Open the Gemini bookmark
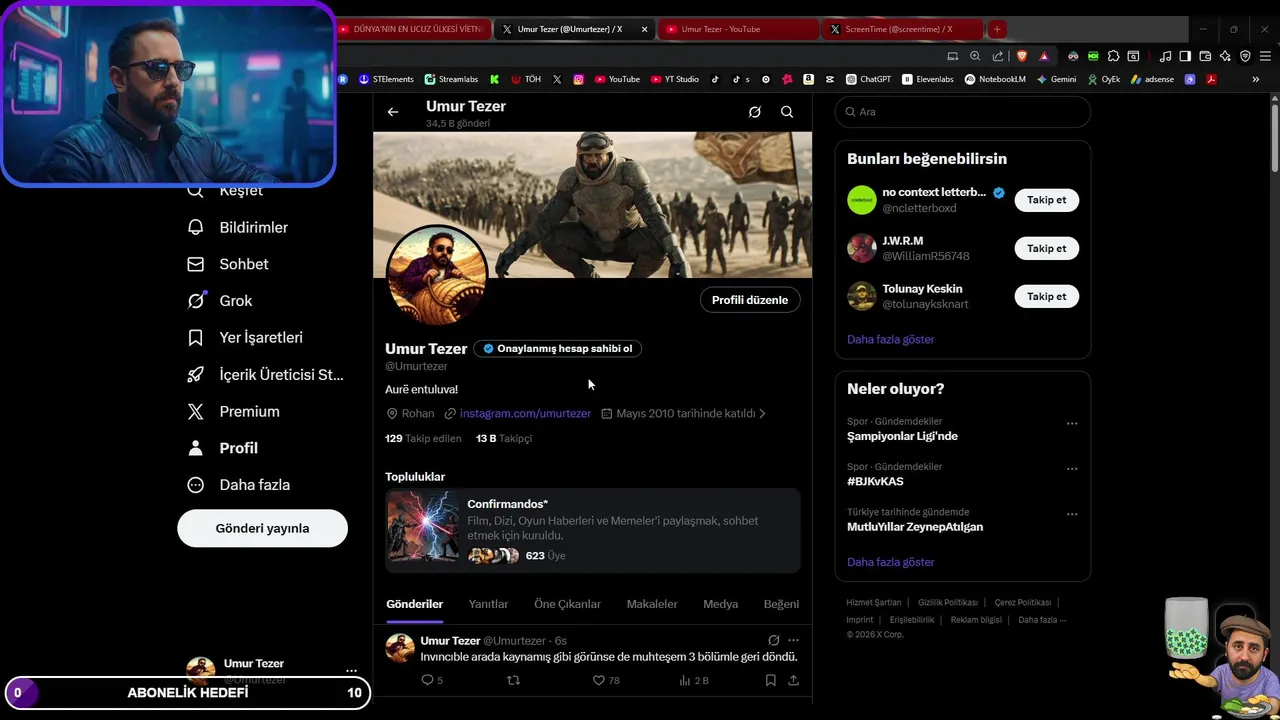 click(1056, 79)
